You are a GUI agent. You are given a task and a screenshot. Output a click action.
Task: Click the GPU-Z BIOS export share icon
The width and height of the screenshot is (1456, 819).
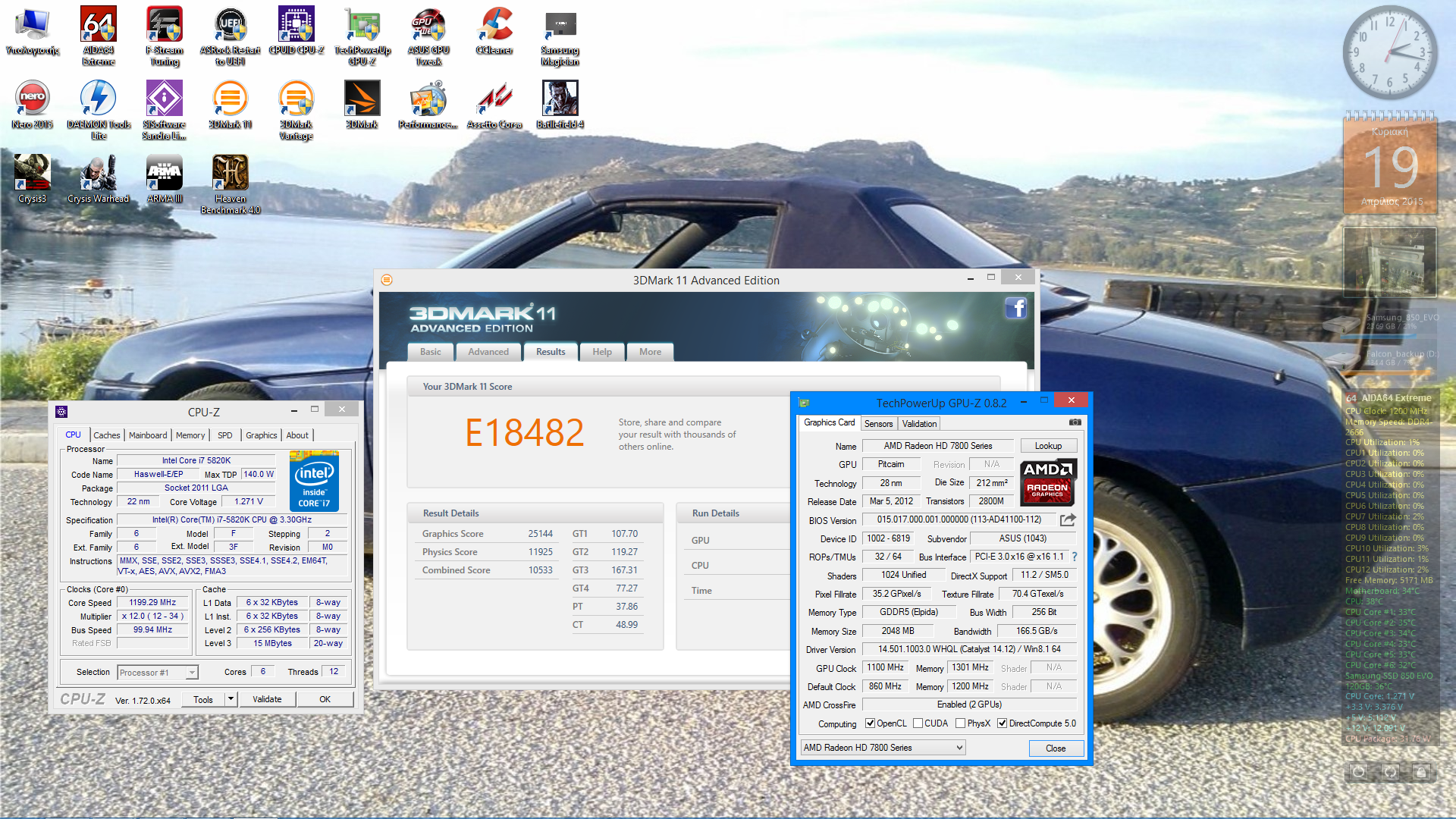(1068, 519)
